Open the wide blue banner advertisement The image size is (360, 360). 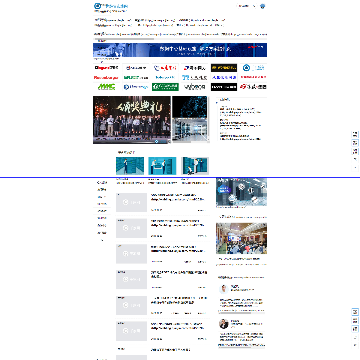pyautogui.click(x=180, y=50)
